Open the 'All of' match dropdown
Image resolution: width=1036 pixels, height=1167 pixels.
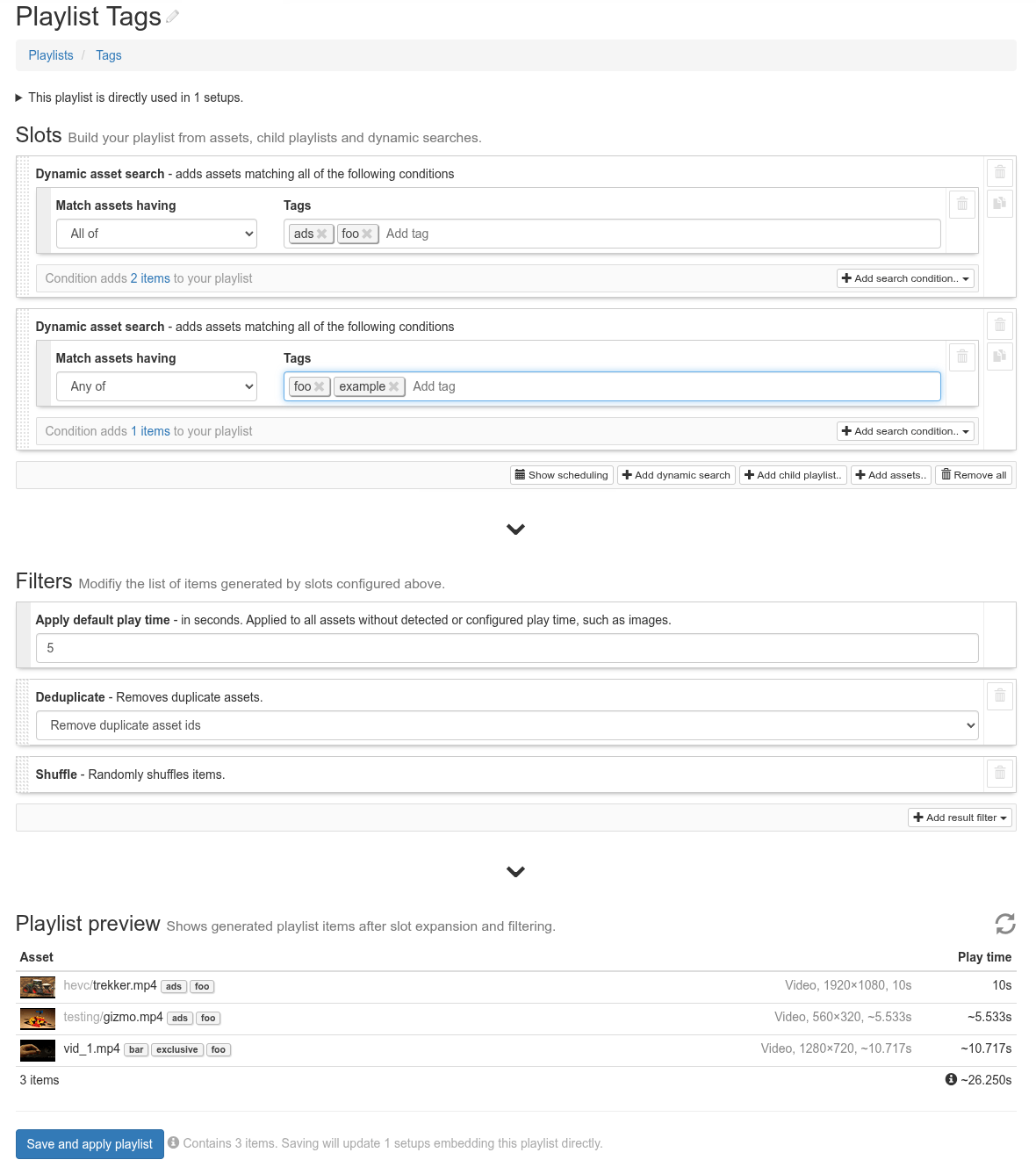click(x=156, y=234)
